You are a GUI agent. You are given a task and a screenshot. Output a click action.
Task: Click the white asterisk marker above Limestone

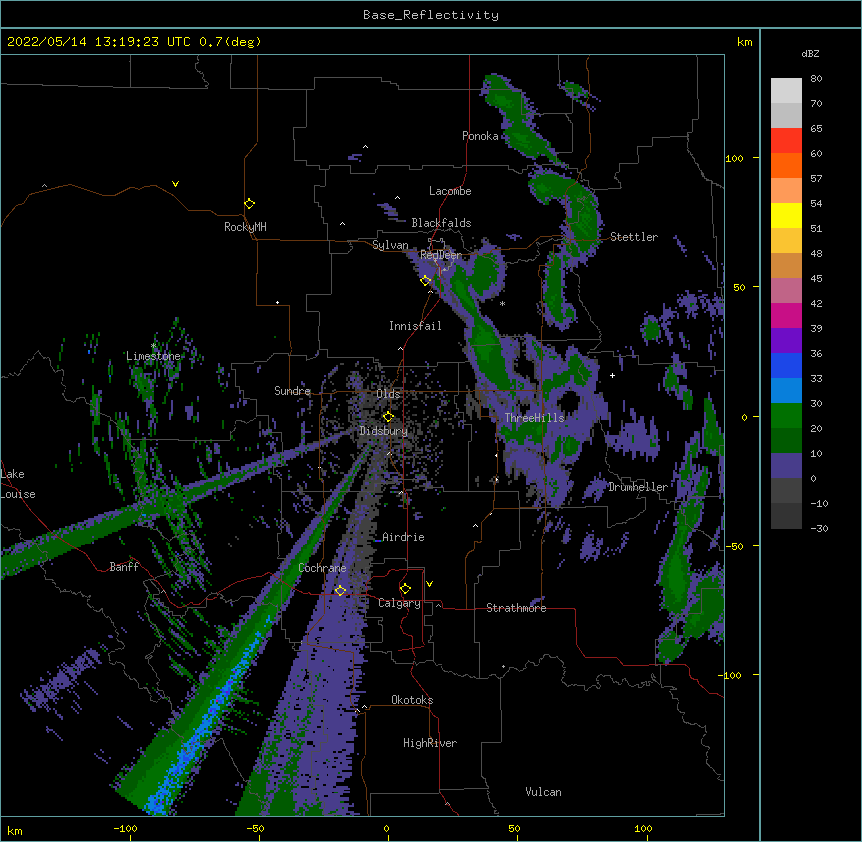coord(154,346)
